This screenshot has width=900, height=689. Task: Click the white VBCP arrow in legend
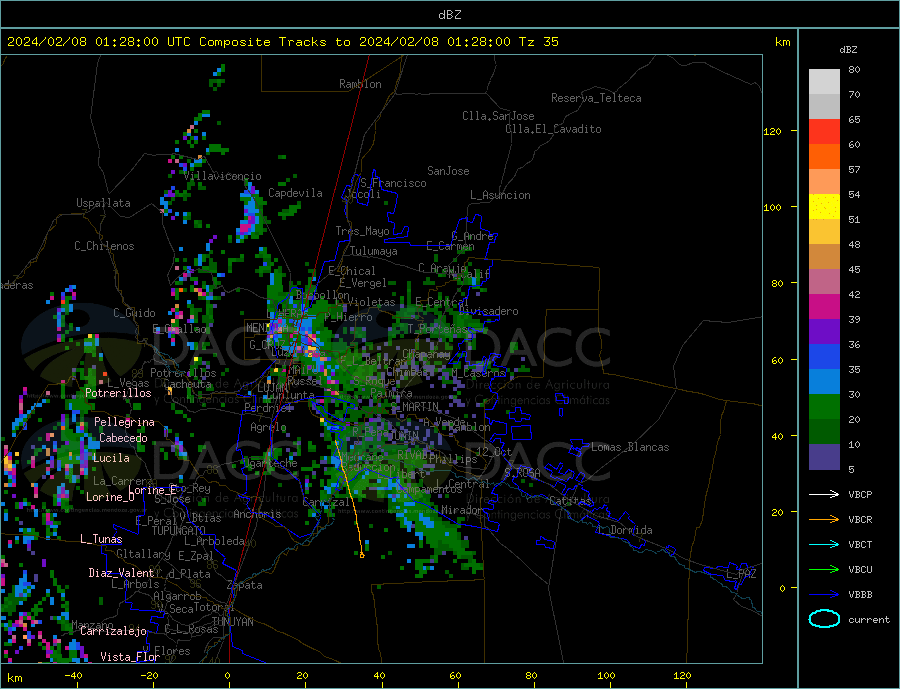[x=824, y=494]
